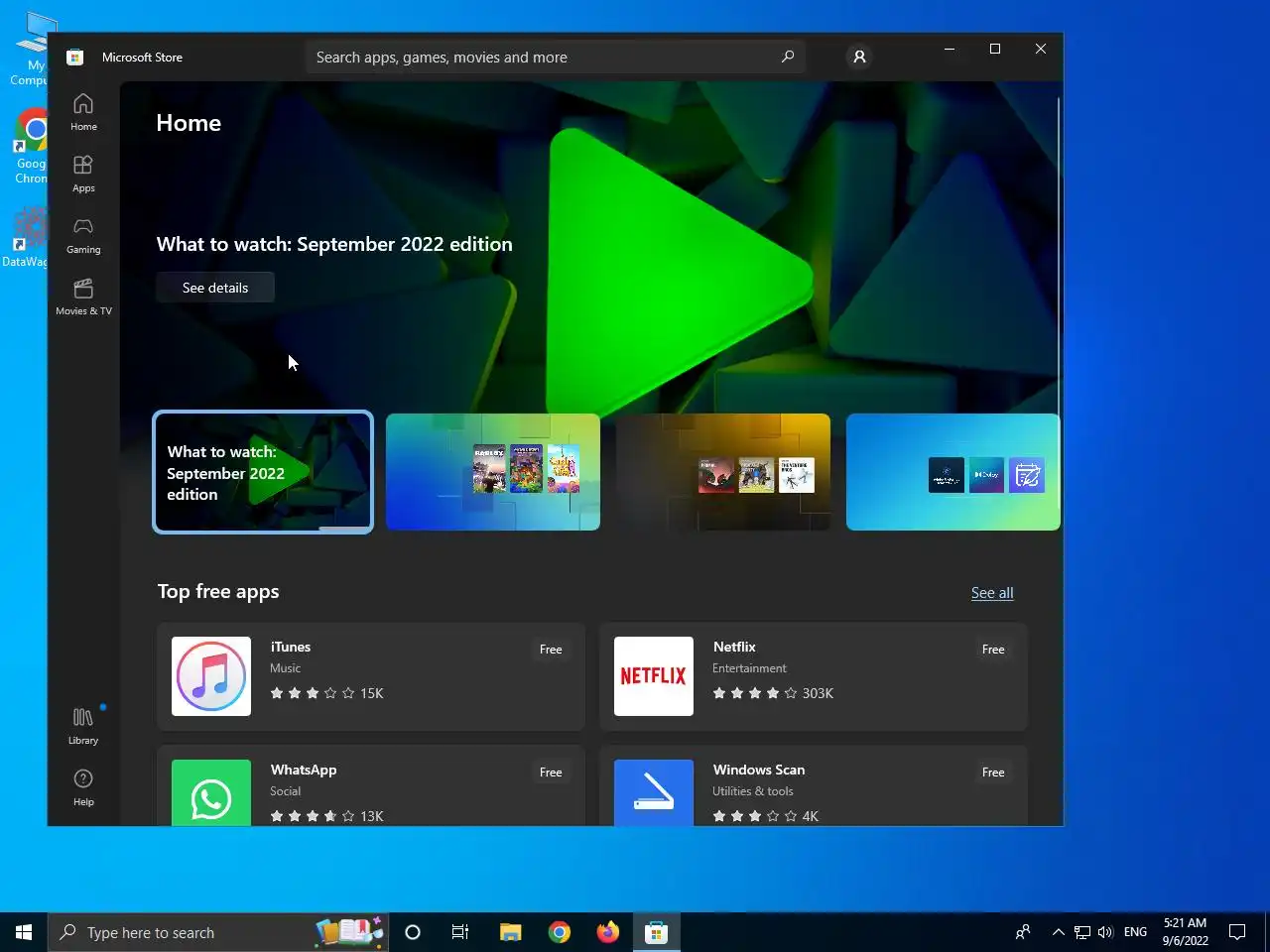Click the Free button for Netflix

993,650
